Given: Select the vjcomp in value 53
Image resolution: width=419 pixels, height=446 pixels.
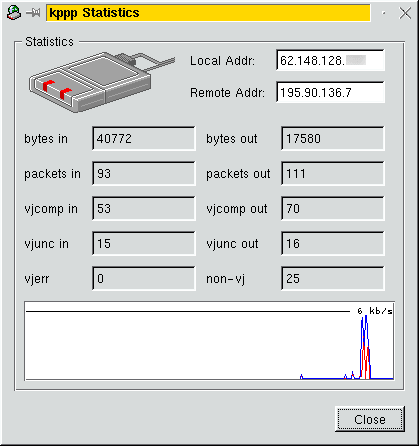Looking at the screenshot, I should point(144,208).
